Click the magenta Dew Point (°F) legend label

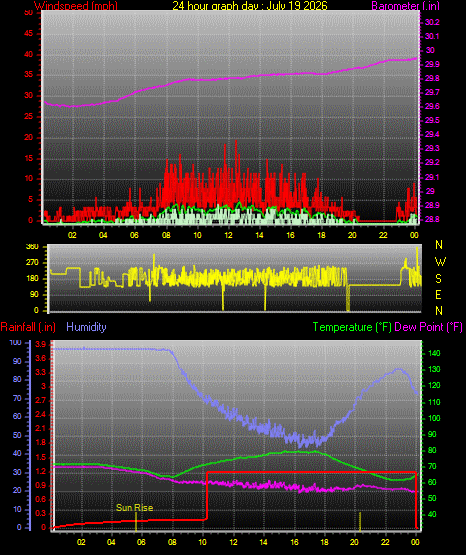tap(428, 327)
